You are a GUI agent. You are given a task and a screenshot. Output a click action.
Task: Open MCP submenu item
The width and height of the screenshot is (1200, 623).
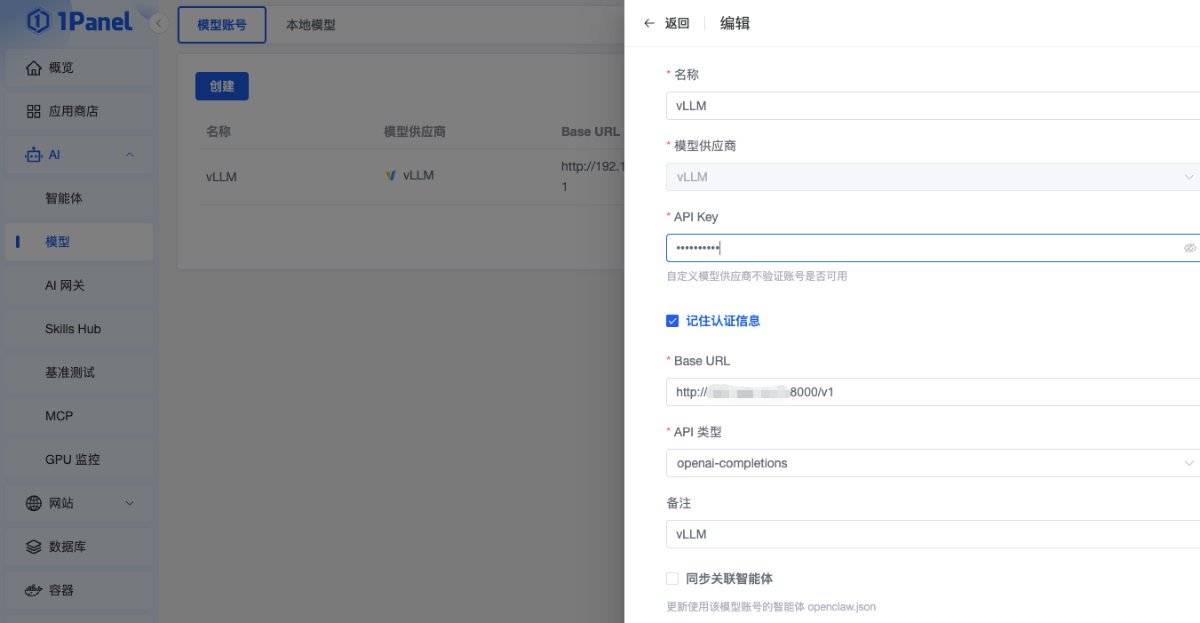click(79, 416)
